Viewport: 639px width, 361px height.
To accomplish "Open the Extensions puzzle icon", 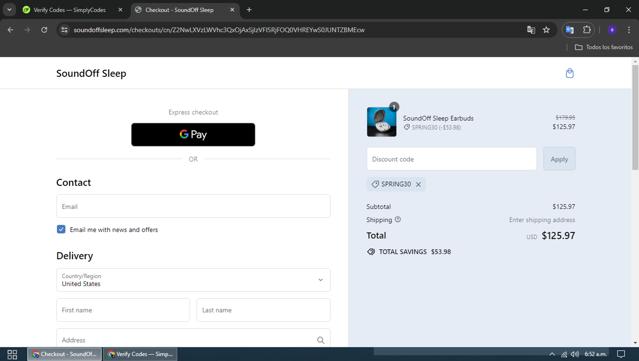I will 586,30.
